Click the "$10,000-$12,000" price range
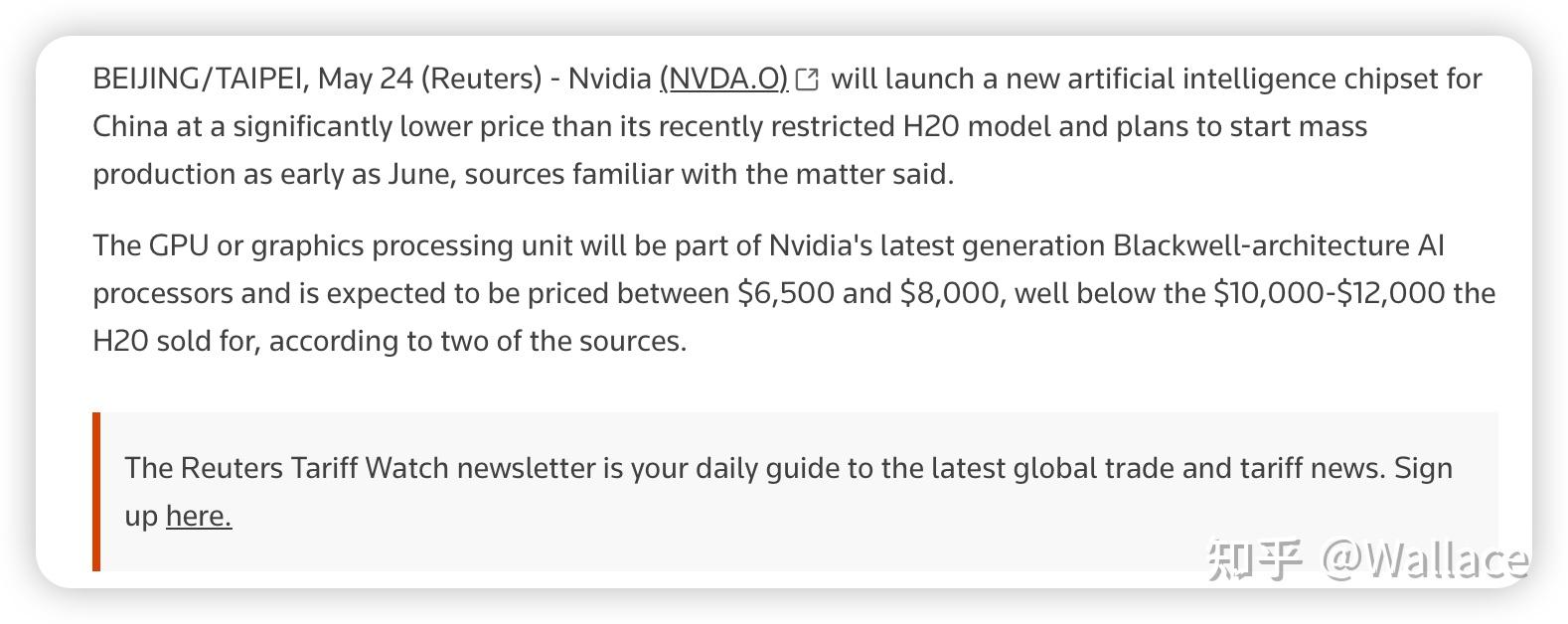Screen dimensions: 1568x624 (1329, 293)
